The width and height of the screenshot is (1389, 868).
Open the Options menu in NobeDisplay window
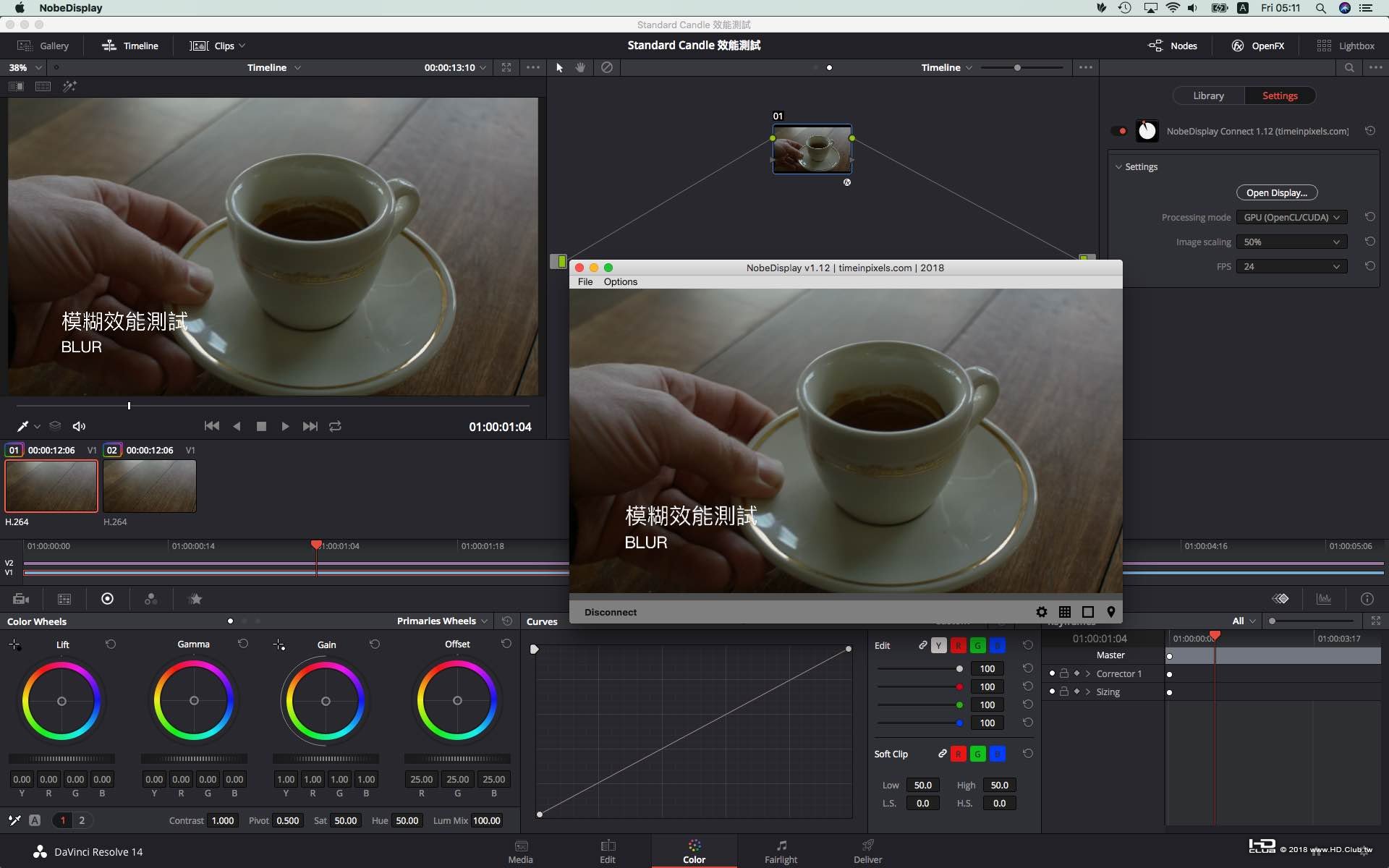click(620, 281)
